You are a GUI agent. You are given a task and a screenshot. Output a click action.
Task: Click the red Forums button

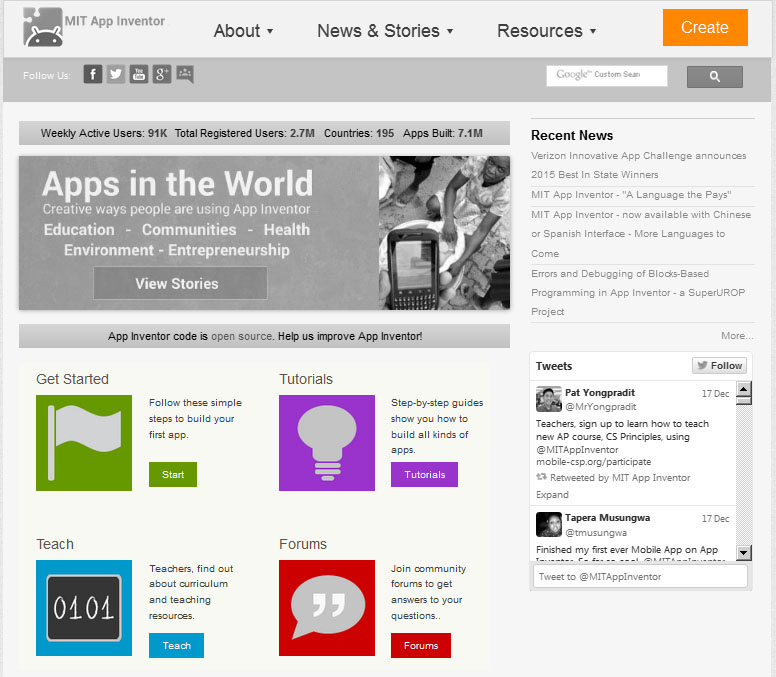click(x=421, y=645)
